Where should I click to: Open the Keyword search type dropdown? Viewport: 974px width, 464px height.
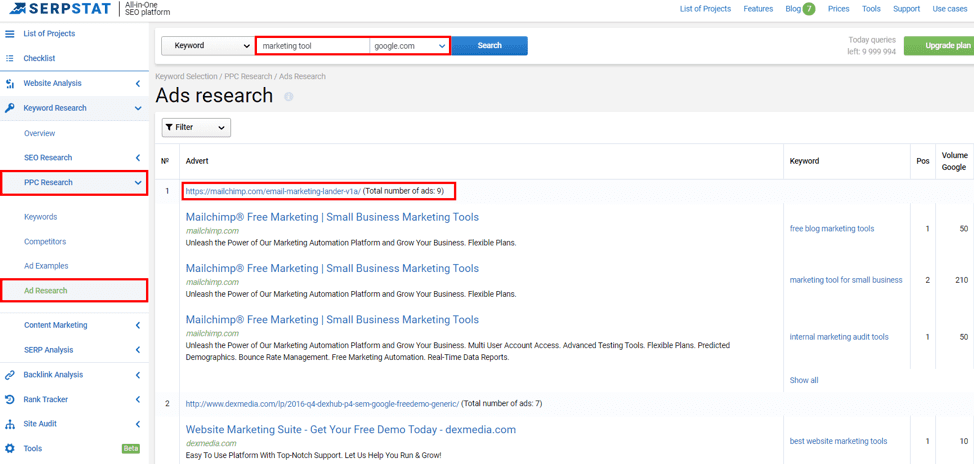click(x=207, y=46)
